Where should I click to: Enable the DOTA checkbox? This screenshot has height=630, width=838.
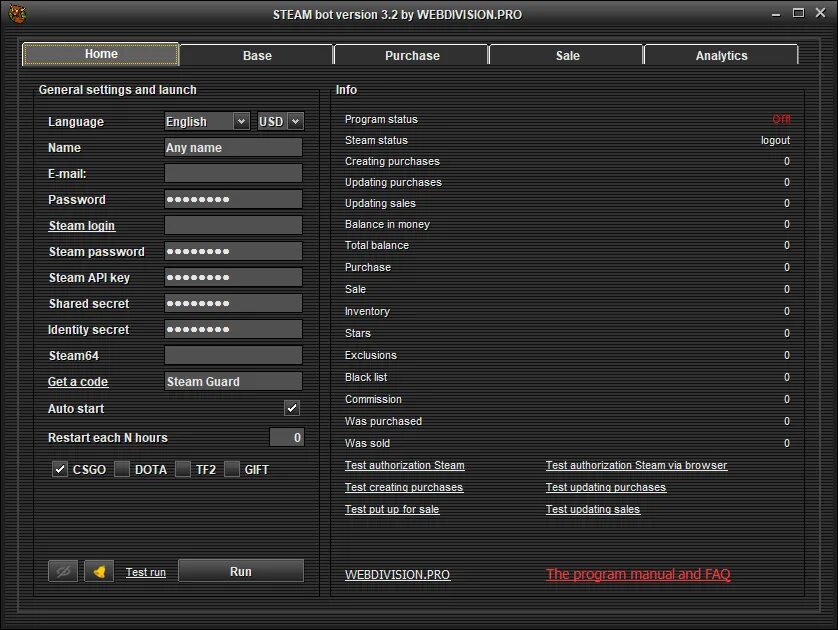pos(122,469)
